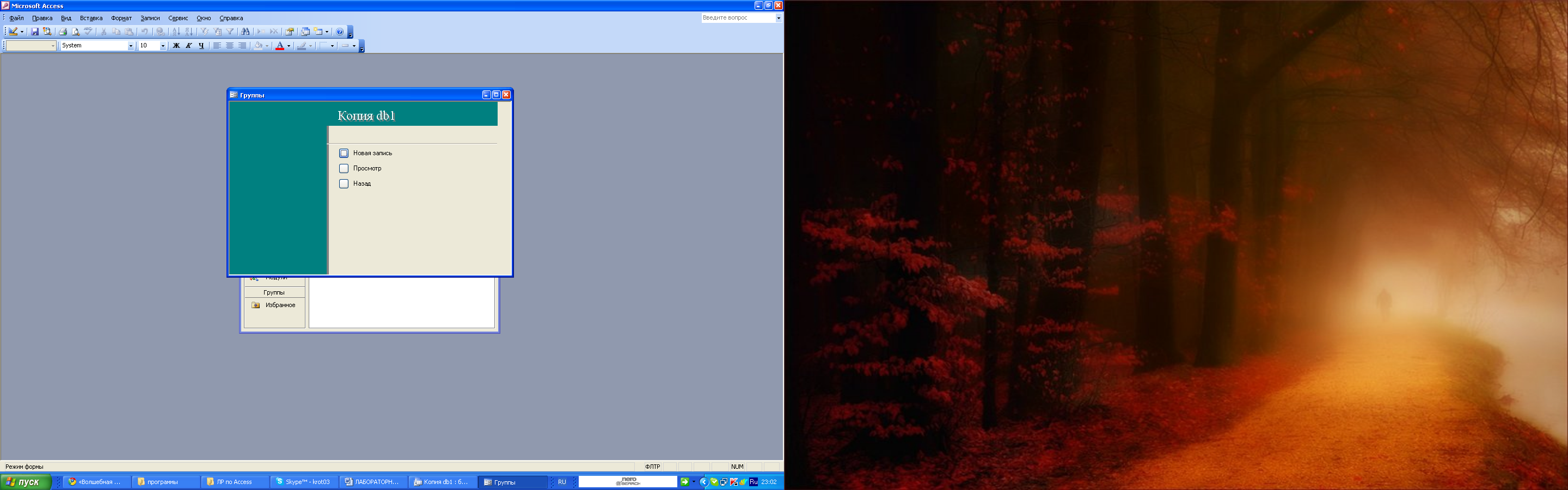This screenshot has width=1568, height=490.
Task: Expand the New Object dropdown arrow
Action: pos(327,32)
